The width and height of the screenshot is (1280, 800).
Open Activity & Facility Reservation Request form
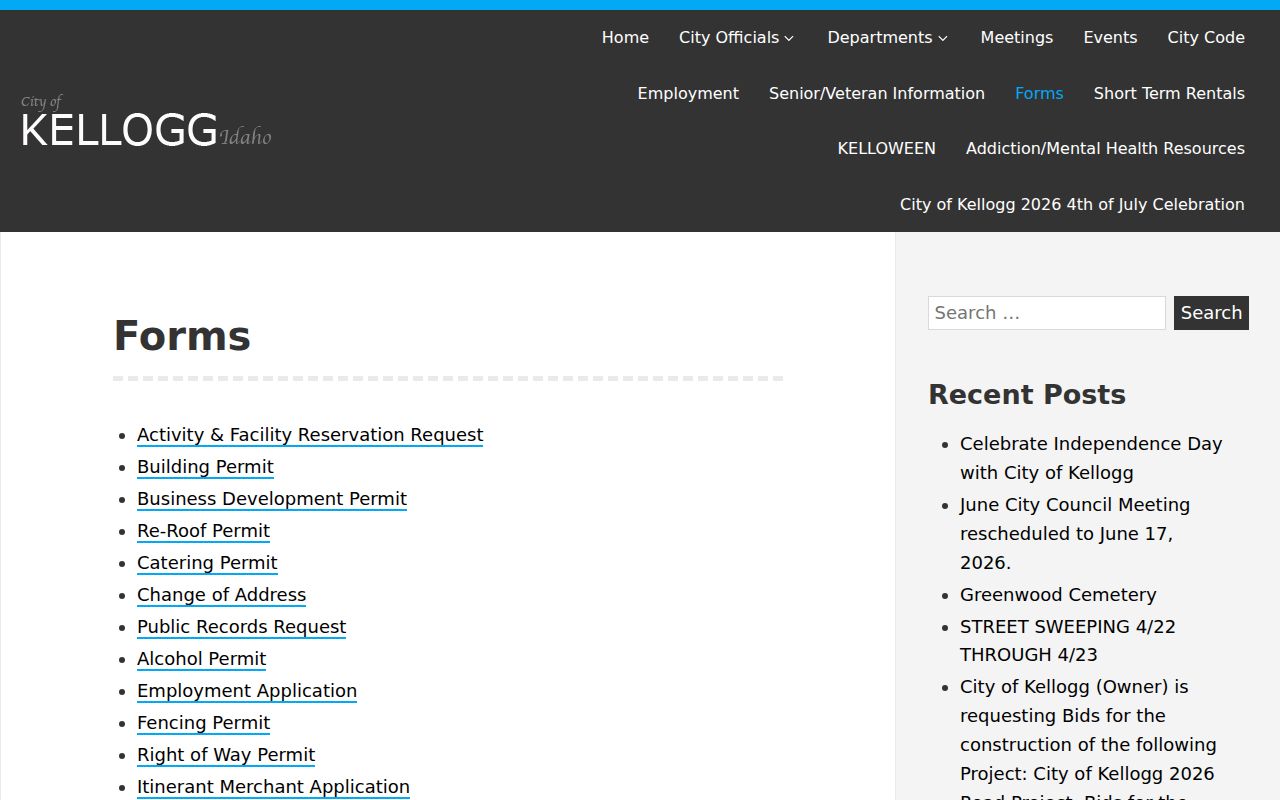310,435
